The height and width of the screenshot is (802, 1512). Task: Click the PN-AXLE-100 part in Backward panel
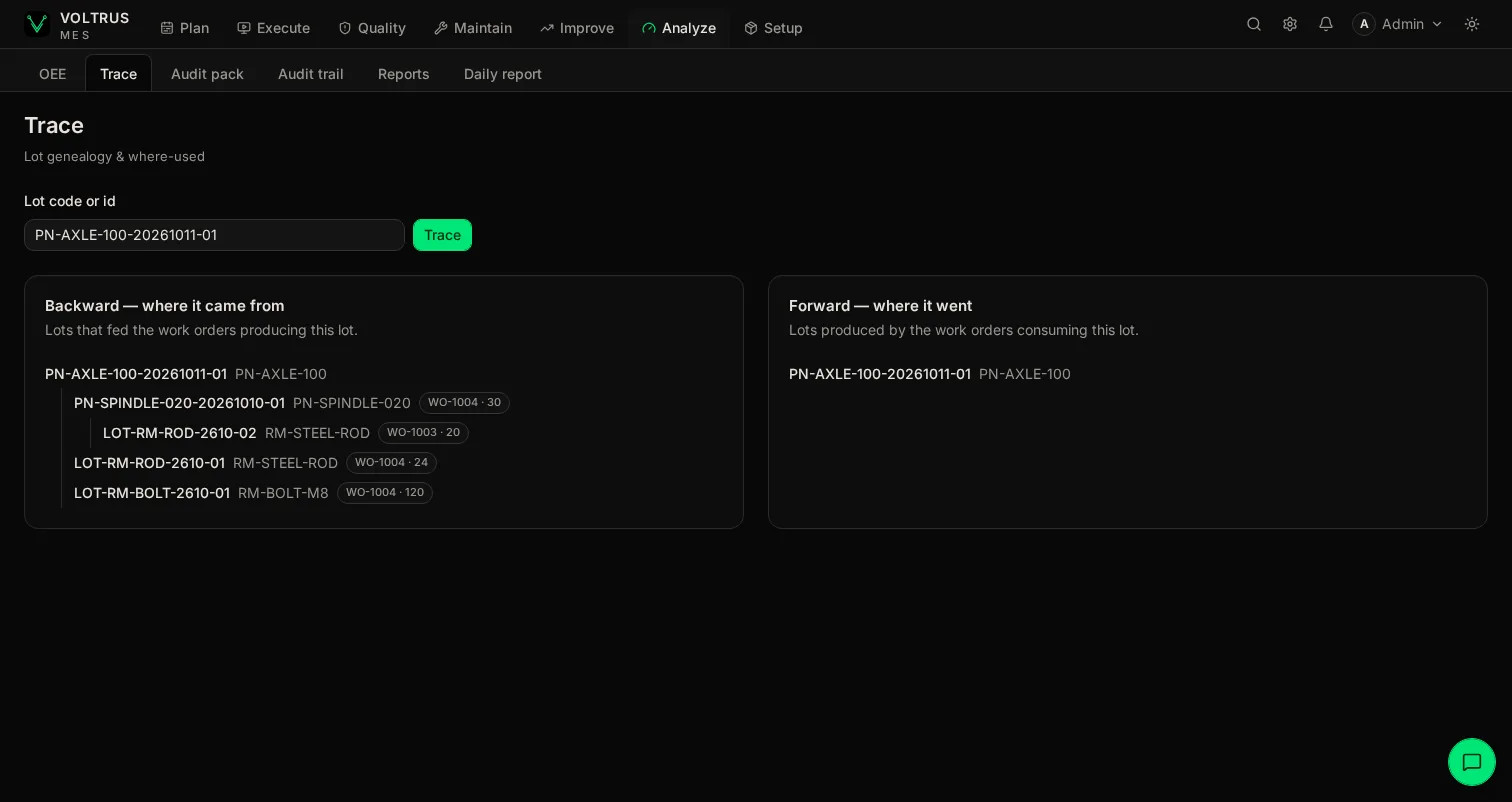[281, 374]
